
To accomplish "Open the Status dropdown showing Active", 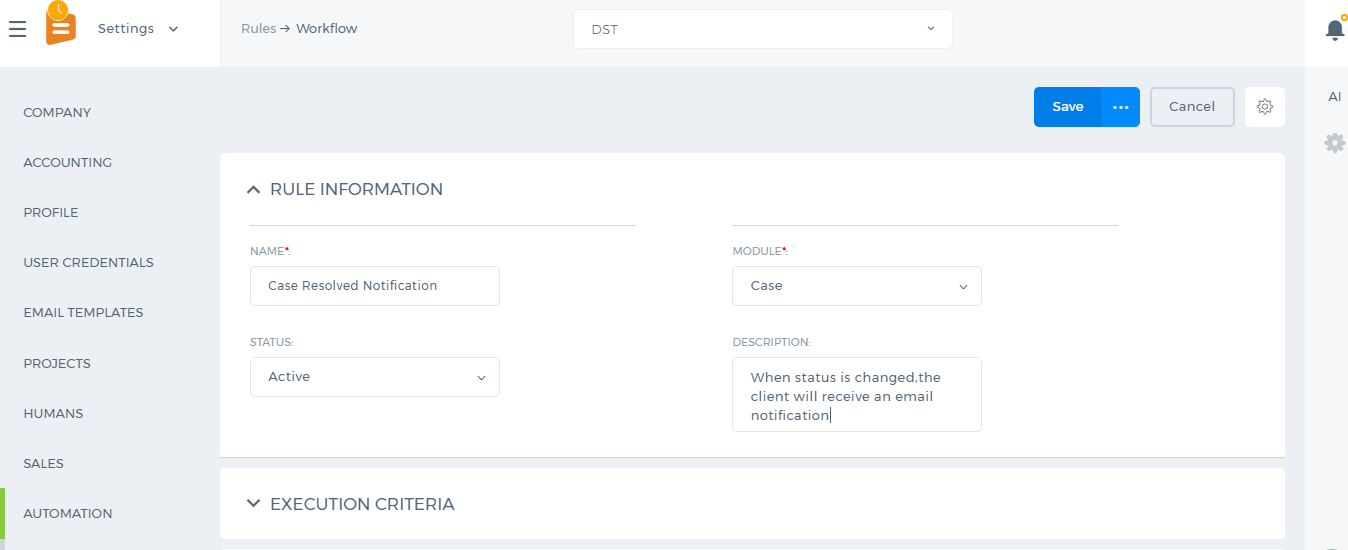I will (375, 377).
